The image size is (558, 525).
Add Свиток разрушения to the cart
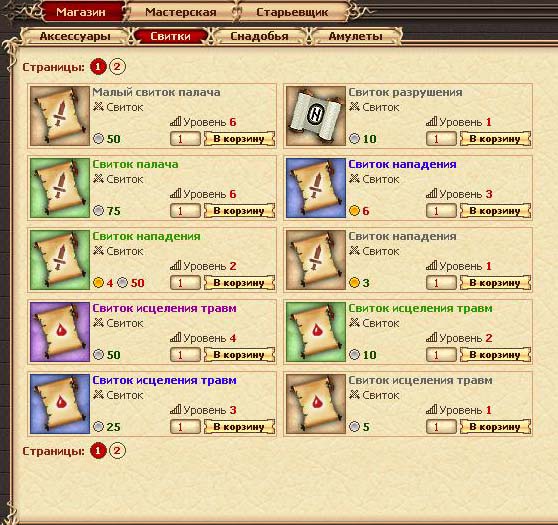click(495, 138)
